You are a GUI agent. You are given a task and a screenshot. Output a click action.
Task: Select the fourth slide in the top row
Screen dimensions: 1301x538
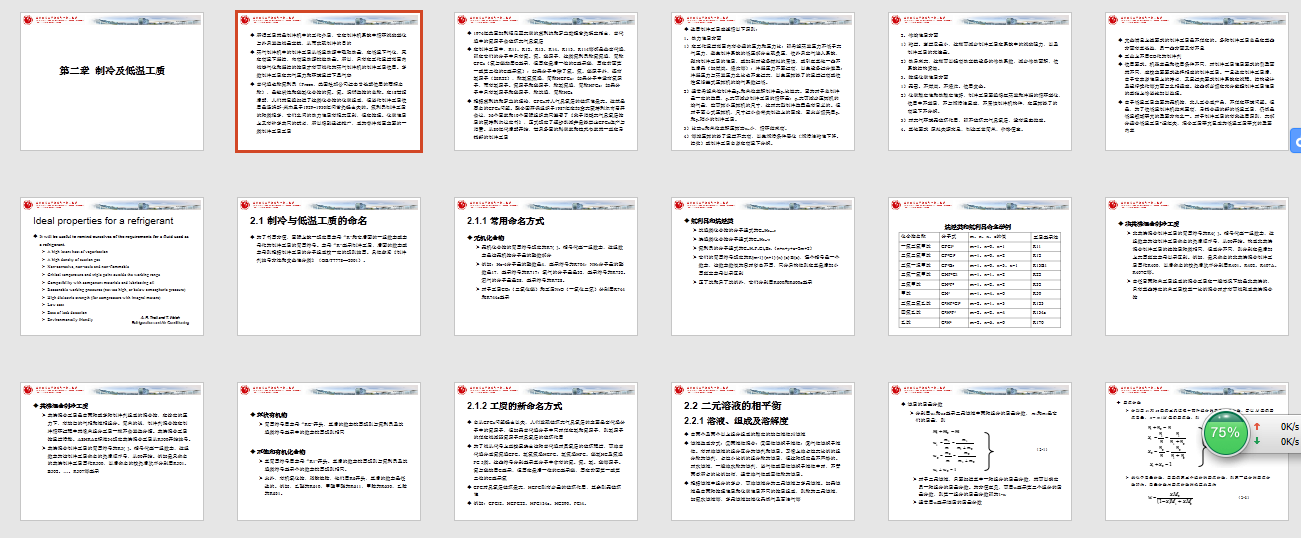pyautogui.click(x=762, y=82)
